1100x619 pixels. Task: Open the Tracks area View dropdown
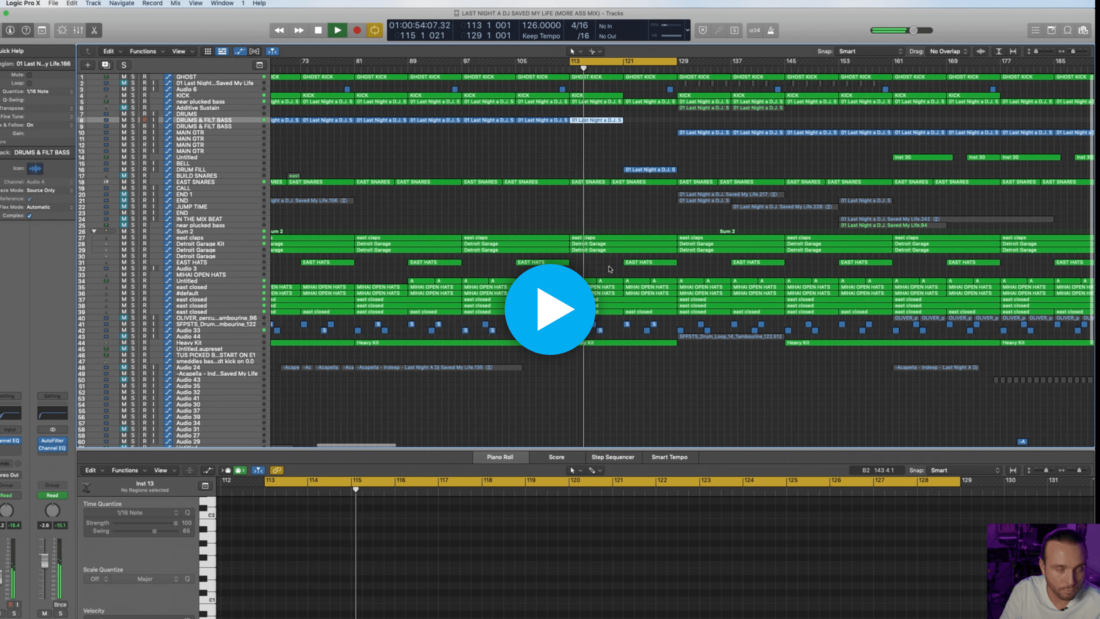pos(181,51)
